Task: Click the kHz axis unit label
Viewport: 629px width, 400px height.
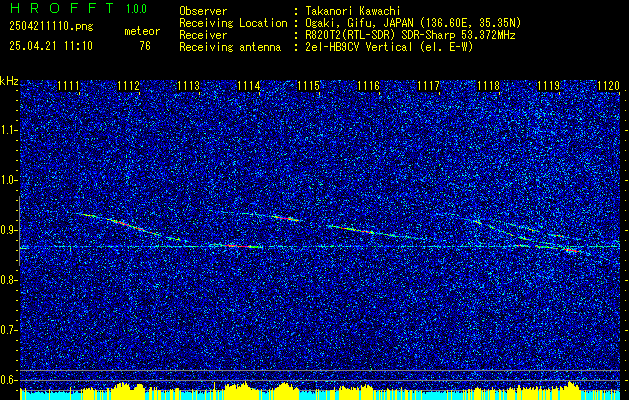Action: pos(9,81)
